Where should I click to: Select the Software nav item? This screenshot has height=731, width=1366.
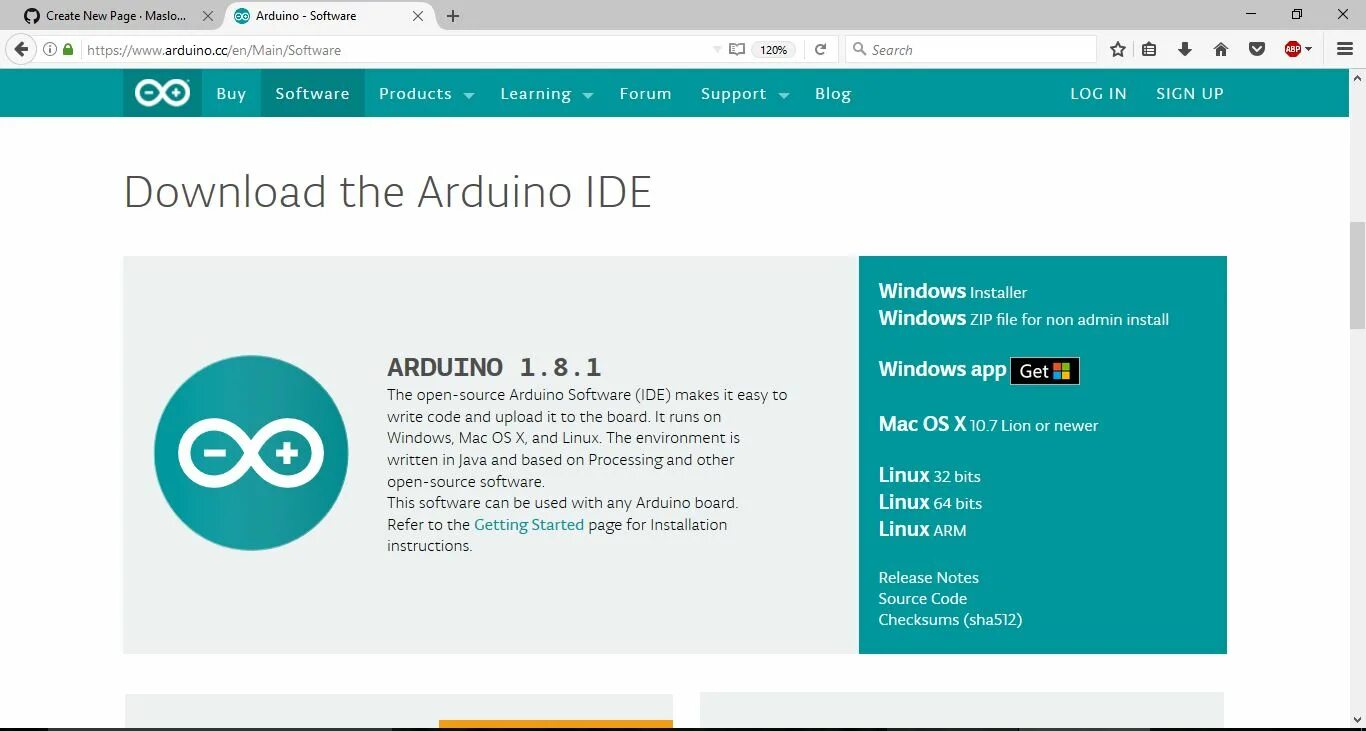[312, 93]
